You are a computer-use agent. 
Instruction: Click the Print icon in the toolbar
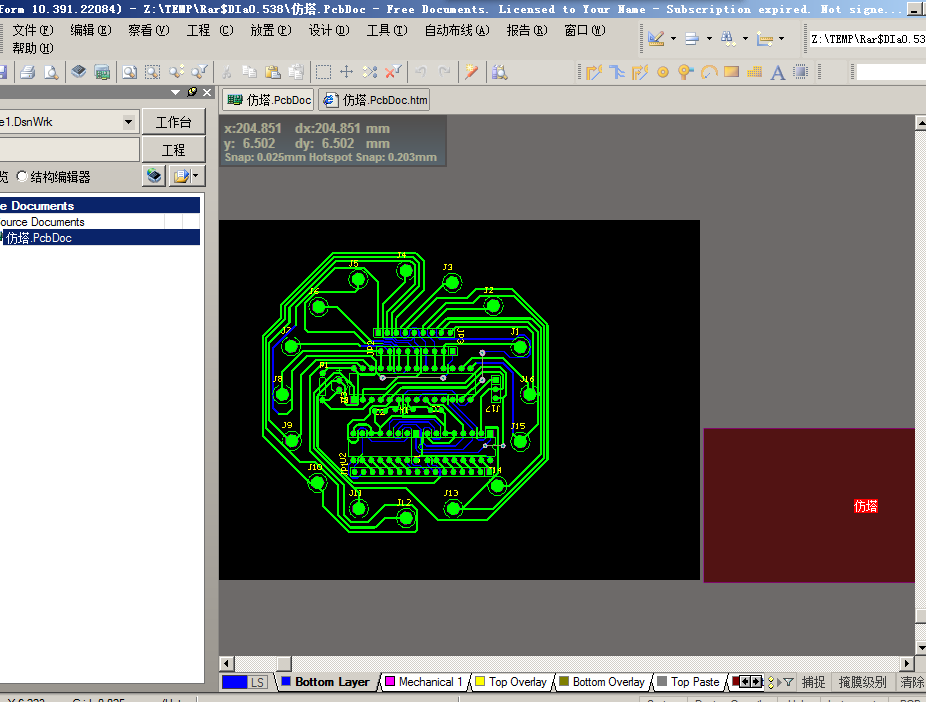point(27,72)
